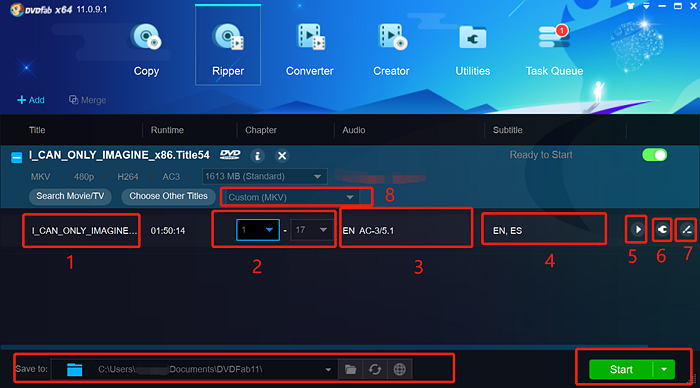Open the start chapter 1 dropdown

pos(258,230)
